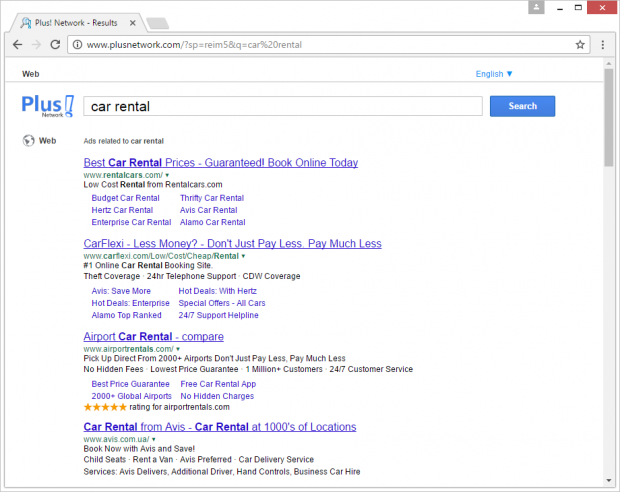
Task: Open 24/7 Support Helpline sitelink
Action: tap(218, 315)
